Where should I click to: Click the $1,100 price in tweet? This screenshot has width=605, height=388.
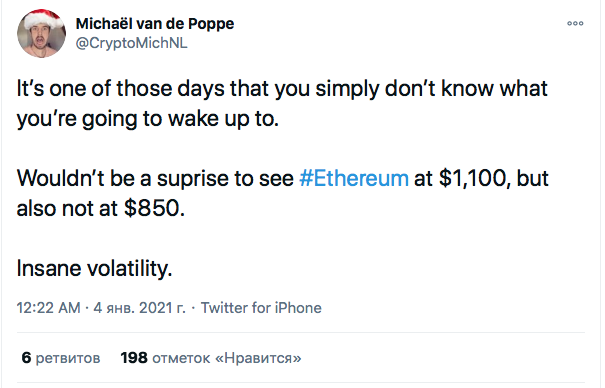click(x=472, y=178)
